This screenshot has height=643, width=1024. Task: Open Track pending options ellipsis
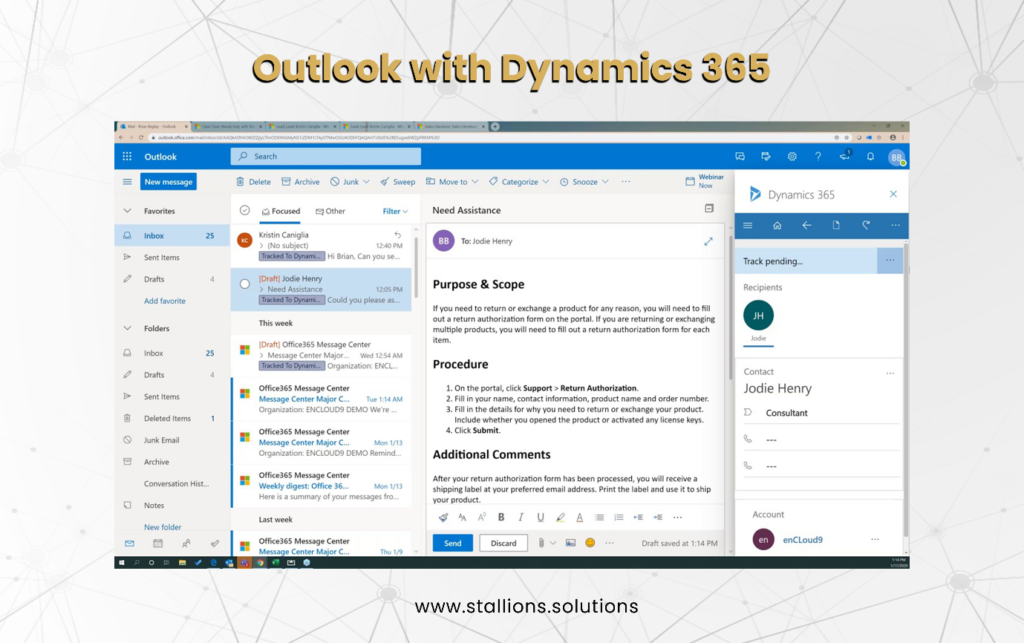[889, 260]
